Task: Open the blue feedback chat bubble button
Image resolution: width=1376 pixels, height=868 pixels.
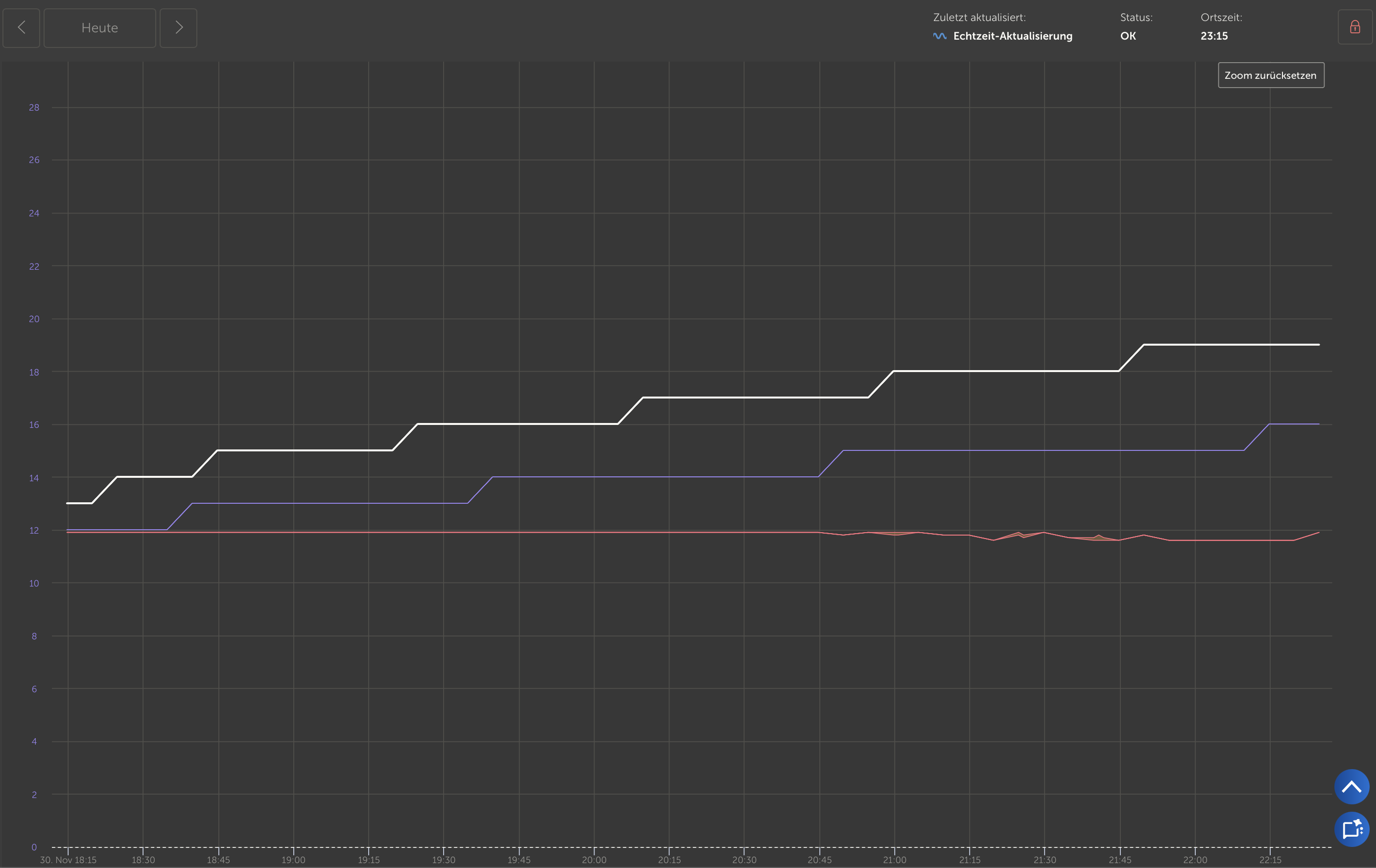Action: 1352,829
